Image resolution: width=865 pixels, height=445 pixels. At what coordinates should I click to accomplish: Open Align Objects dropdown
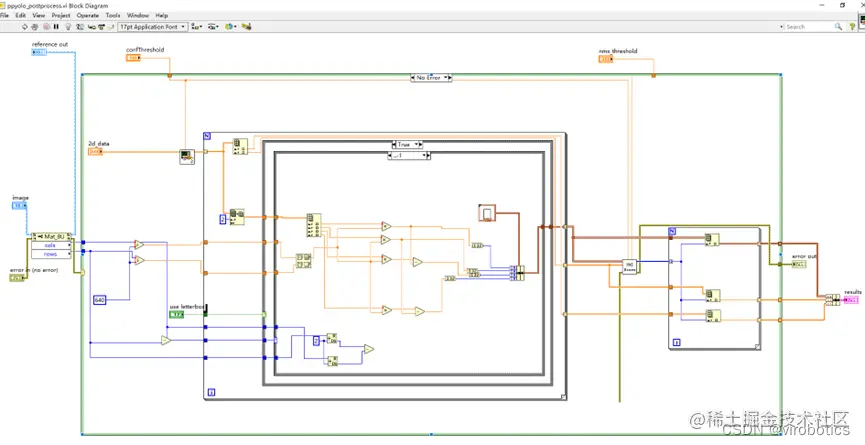coord(197,26)
